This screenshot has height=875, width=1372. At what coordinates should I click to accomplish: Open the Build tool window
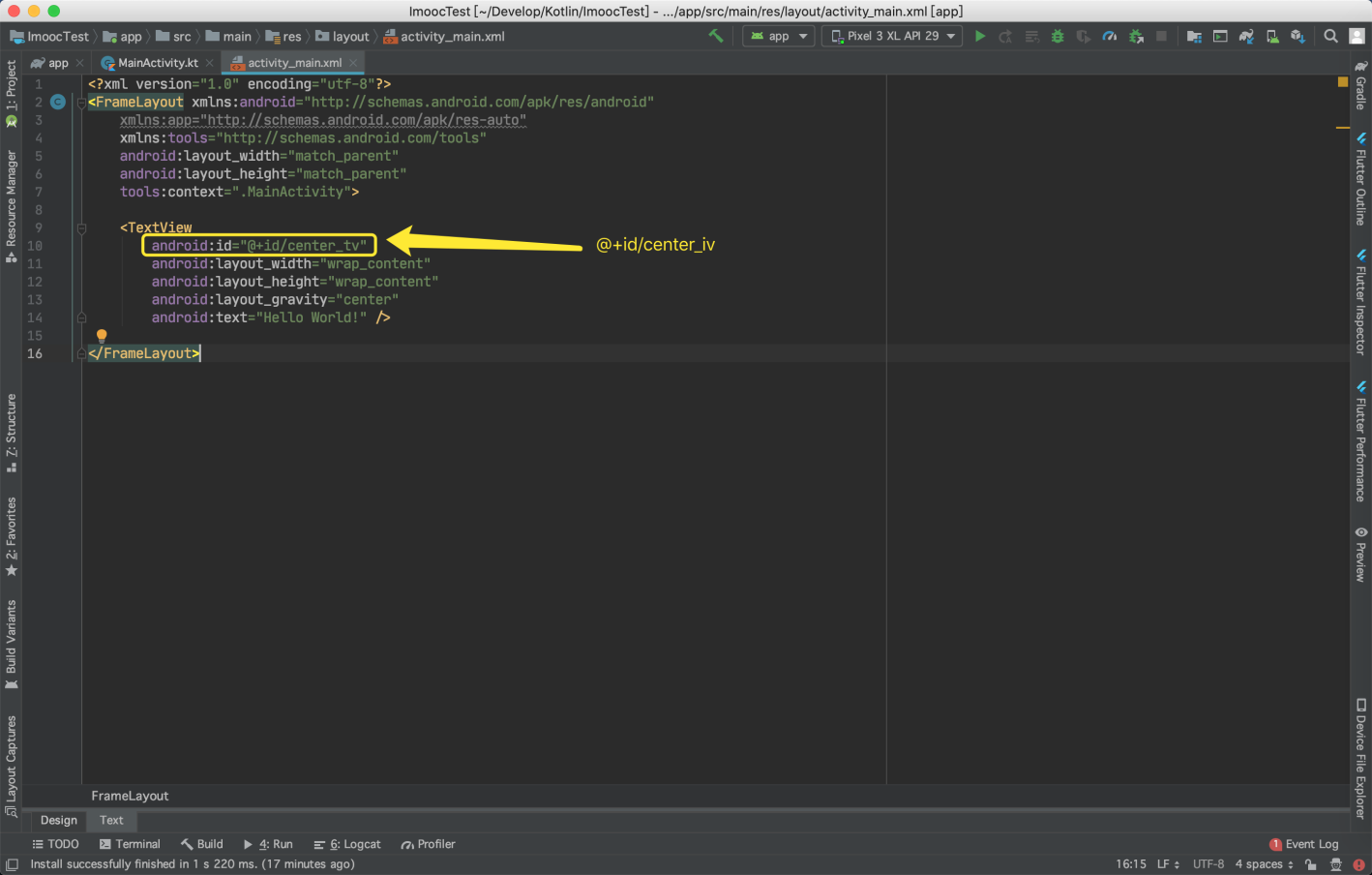pyautogui.click(x=201, y=844)
